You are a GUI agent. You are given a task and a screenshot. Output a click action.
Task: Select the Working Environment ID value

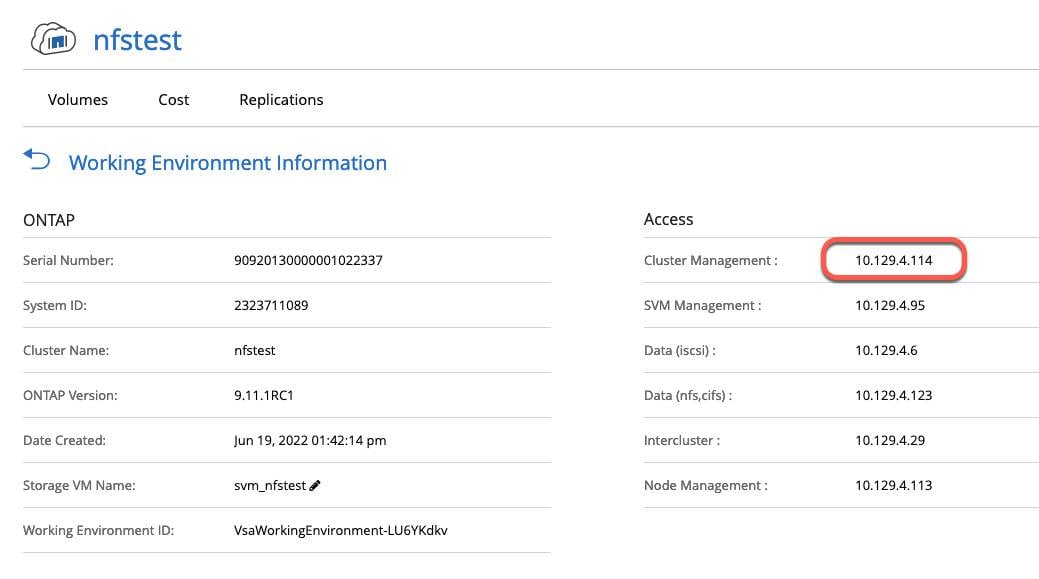pos(340,531)
